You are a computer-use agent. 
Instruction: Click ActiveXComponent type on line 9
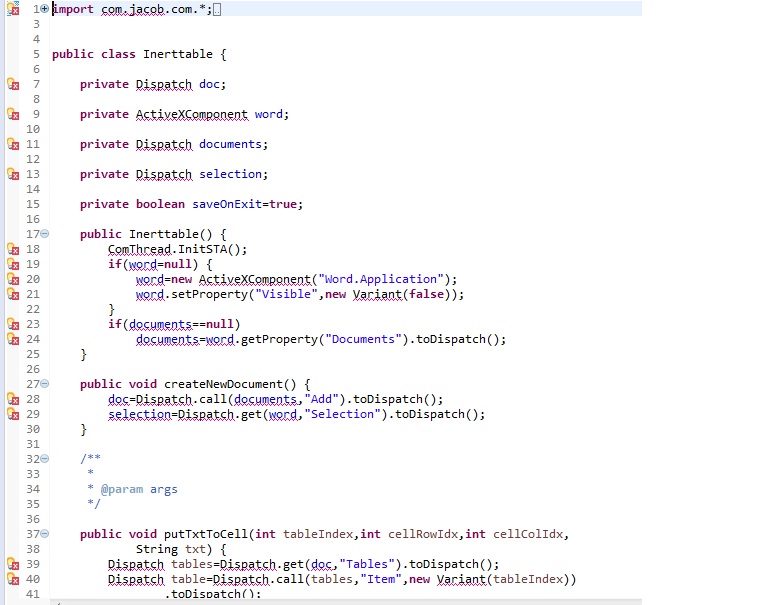[192, 114]
